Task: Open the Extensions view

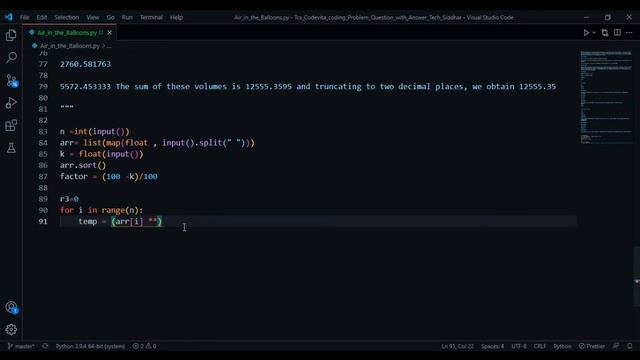Action: coord(11,125)
